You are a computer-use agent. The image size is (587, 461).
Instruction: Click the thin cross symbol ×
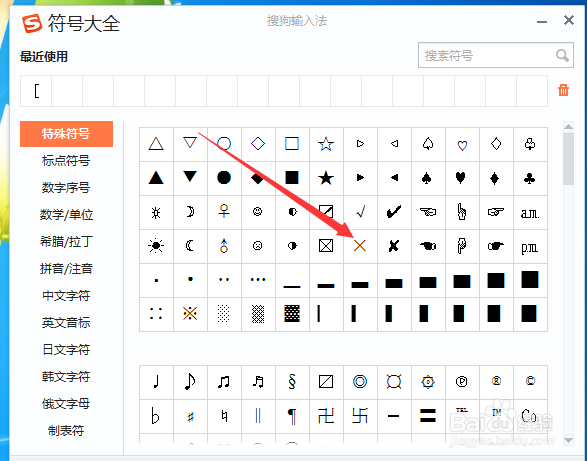(360, 246)
